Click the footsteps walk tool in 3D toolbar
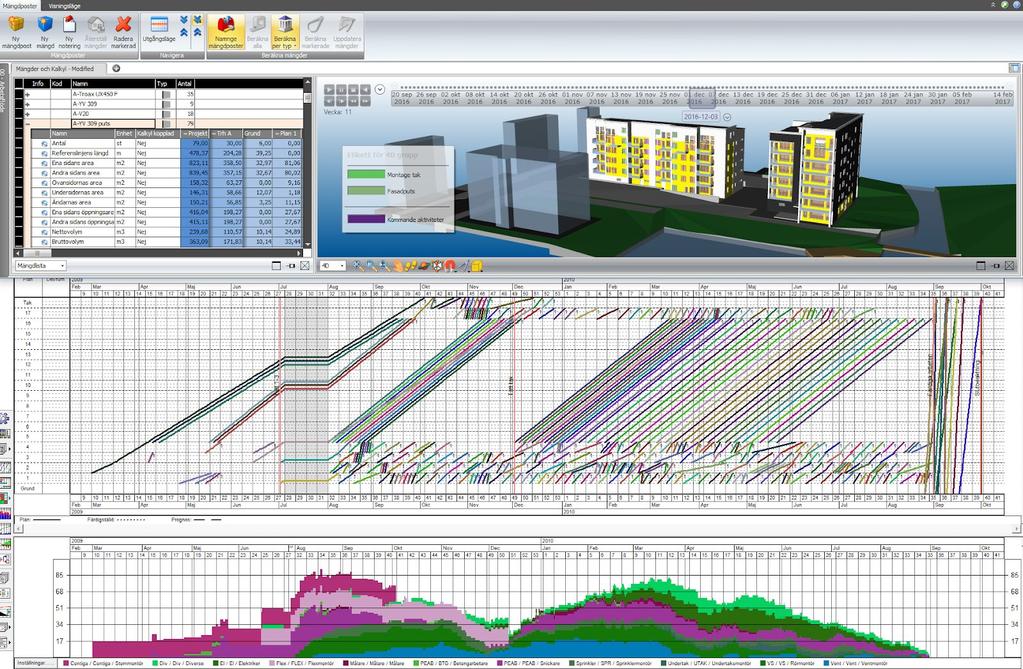The image size is (1023, 669). pos(411,266)
